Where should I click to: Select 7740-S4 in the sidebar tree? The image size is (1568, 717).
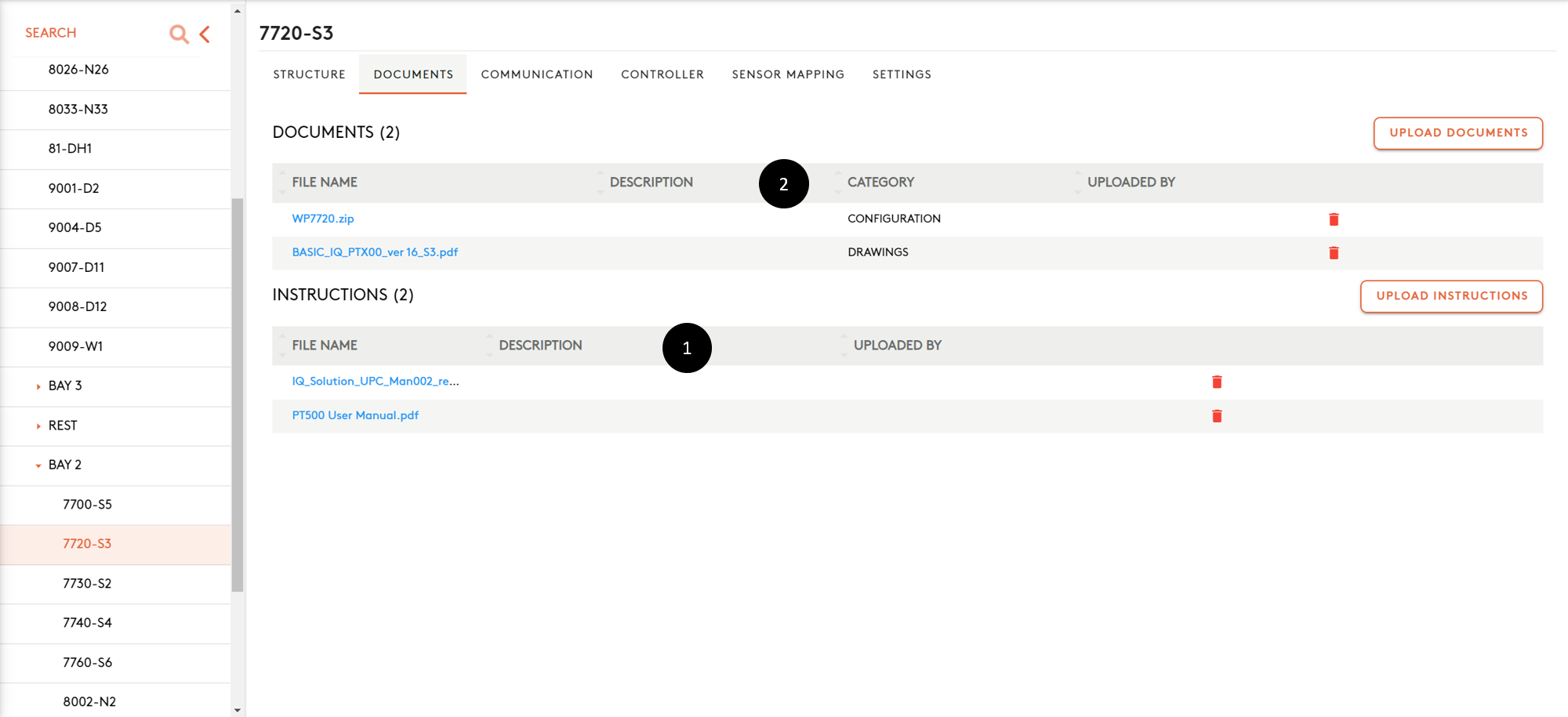[87, 623]
